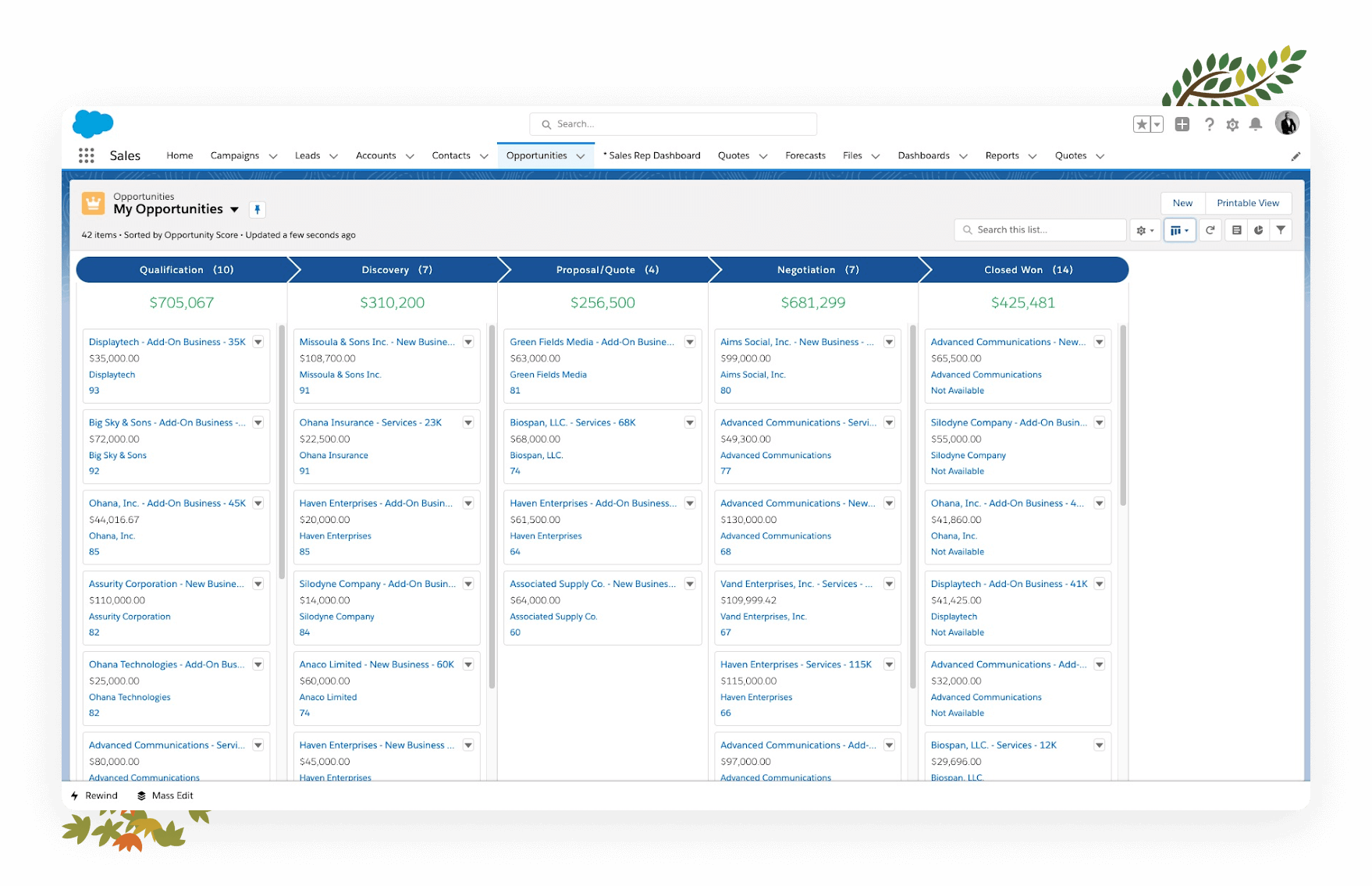1372x886 pixels.
Task: Open the notifications bell
Action: (x=1255, y=124)
